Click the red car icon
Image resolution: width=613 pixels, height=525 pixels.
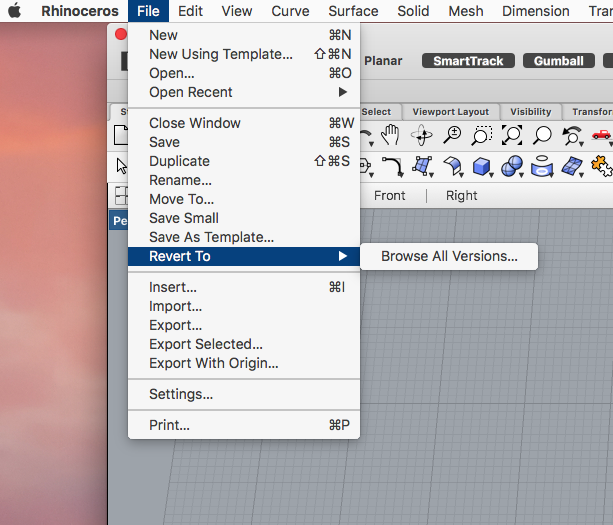[x=601, y=135]
